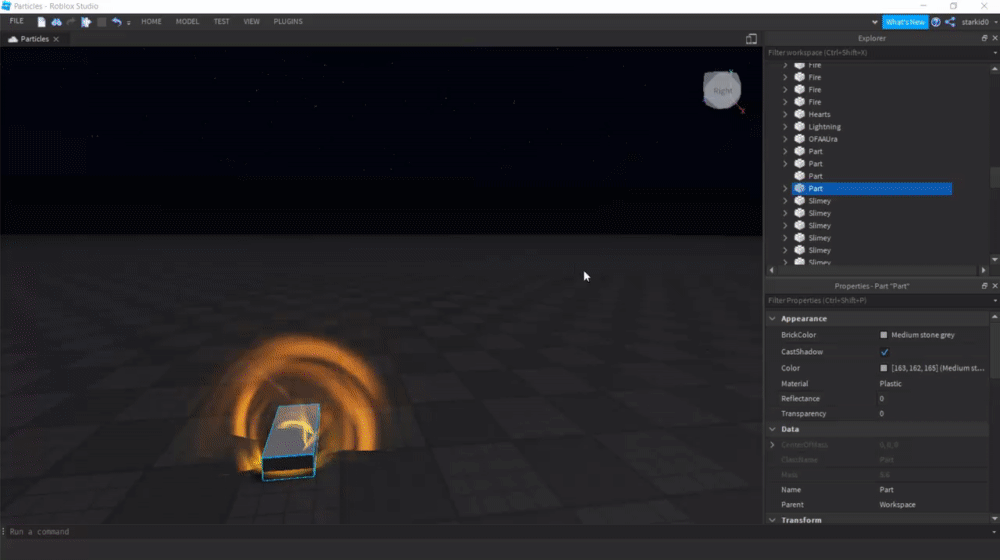
Task: Click the highlighted Part row in Explorer
Action: coord(872,188)
